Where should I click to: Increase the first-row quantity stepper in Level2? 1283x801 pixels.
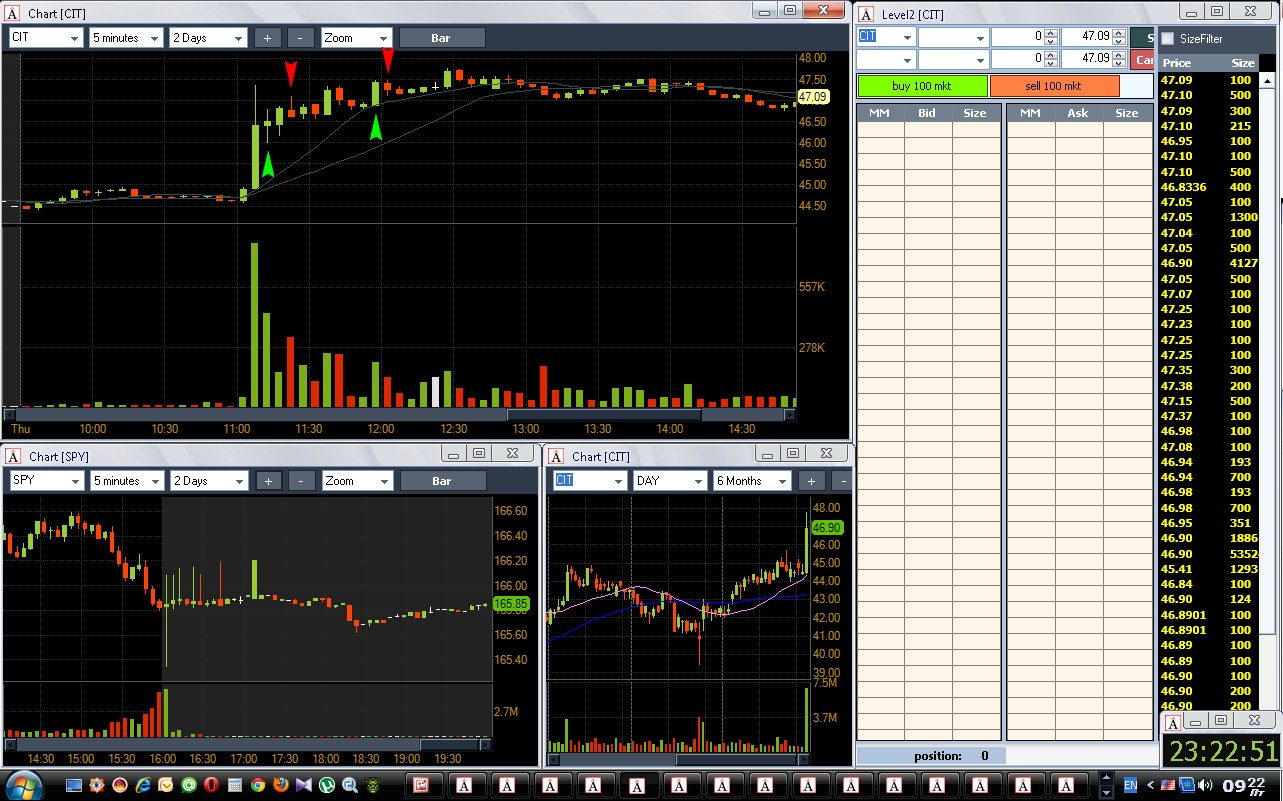pyautogui.click(x=1049, y=32)
